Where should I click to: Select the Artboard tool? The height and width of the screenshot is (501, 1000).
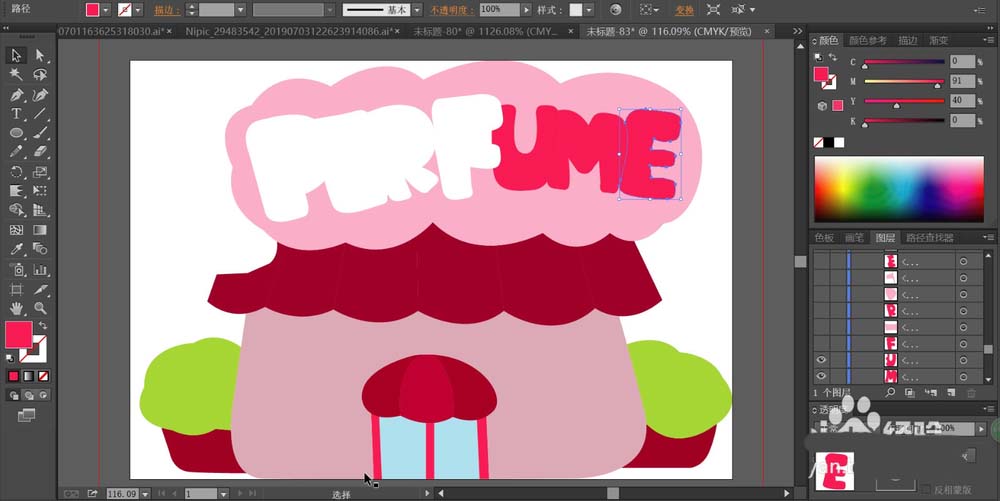click(16, 289)
